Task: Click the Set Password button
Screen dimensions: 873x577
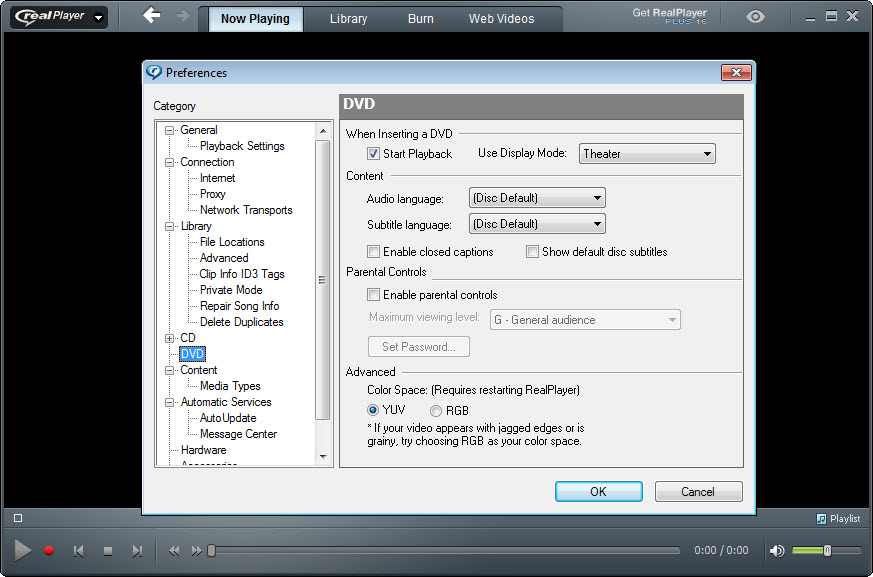Action: tap(419, 346)
